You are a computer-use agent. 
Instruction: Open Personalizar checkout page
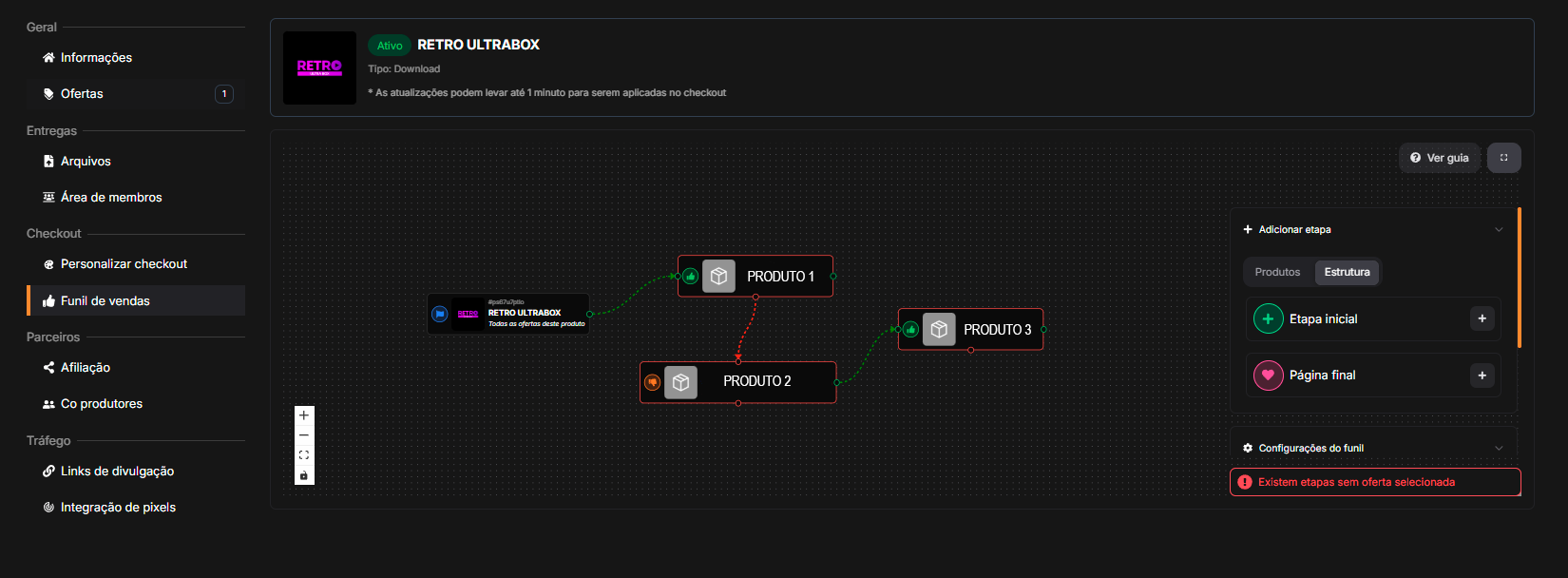[x=136, y=264]
